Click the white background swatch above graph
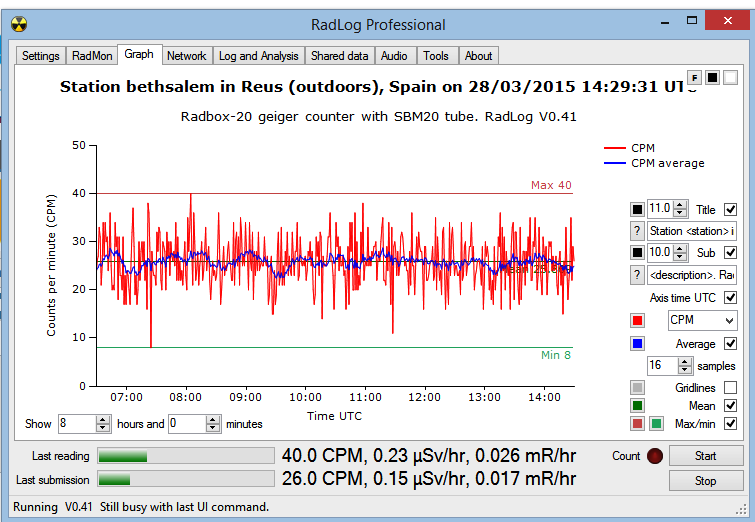Viewport: 755px width, 522px height. (x=730, y=78)
